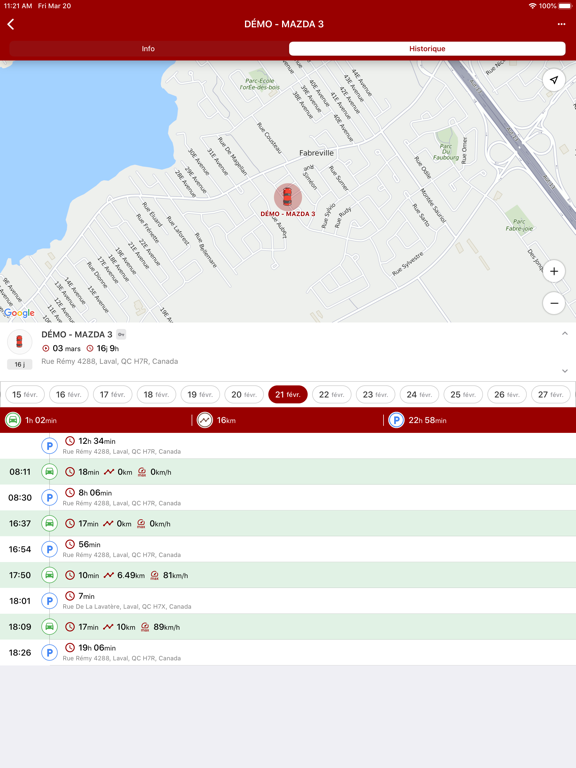Open the 18:09 trip car icon
The width and height of the screenshot is (576, 768).
click(49, 626)
